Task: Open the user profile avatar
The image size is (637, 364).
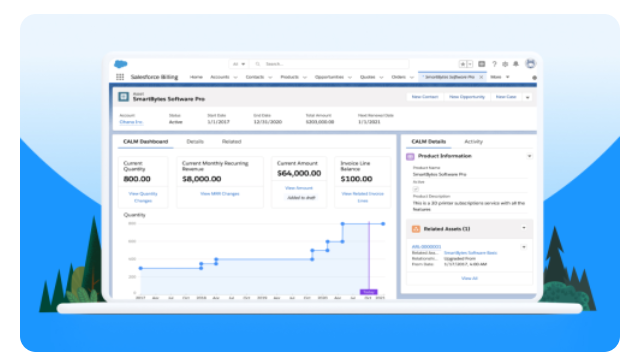Action: [530, 63]
